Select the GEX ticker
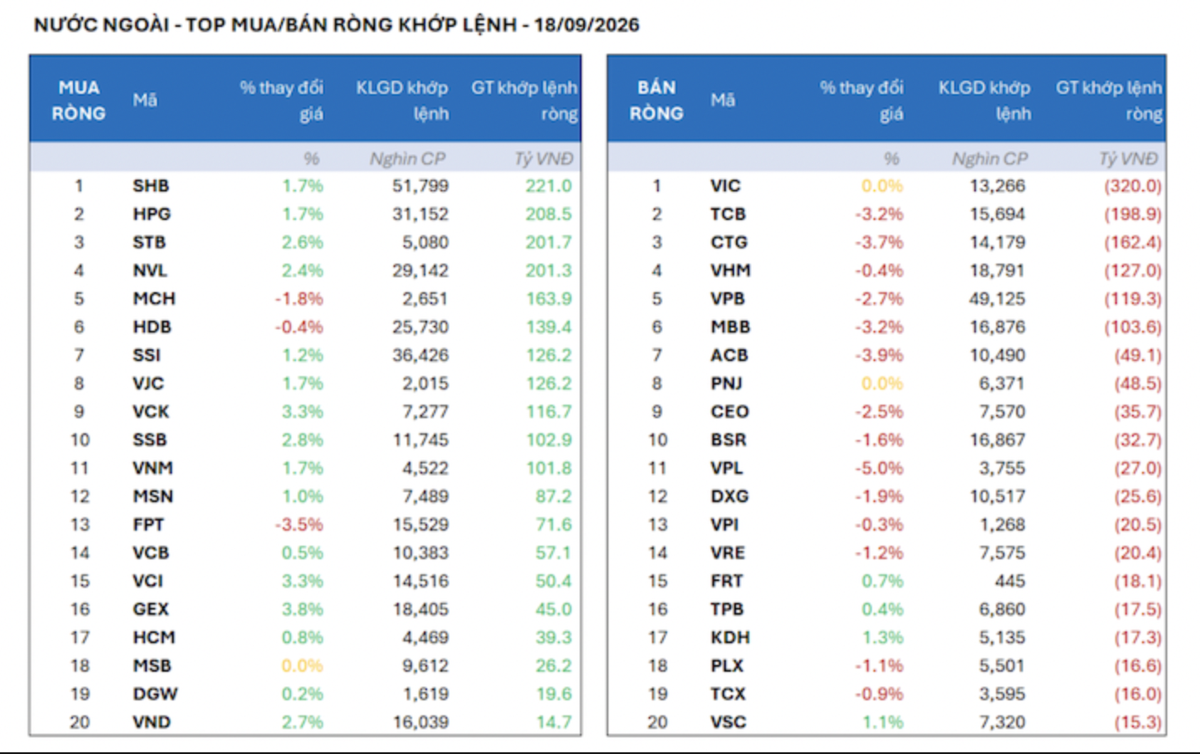The width and height of the screenshot is (1200, 754). 151,609
